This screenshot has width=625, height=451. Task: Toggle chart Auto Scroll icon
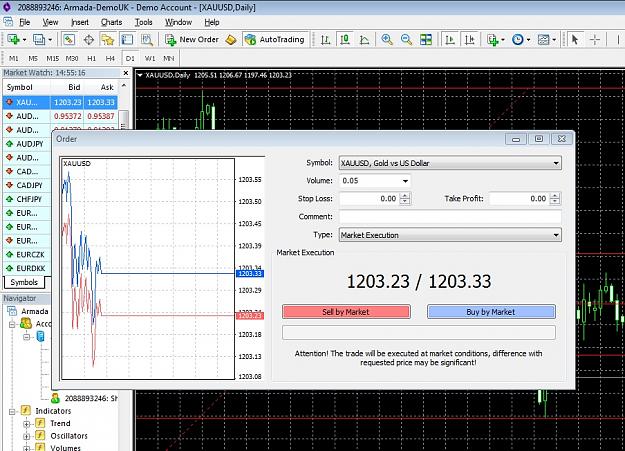point(450,39)
